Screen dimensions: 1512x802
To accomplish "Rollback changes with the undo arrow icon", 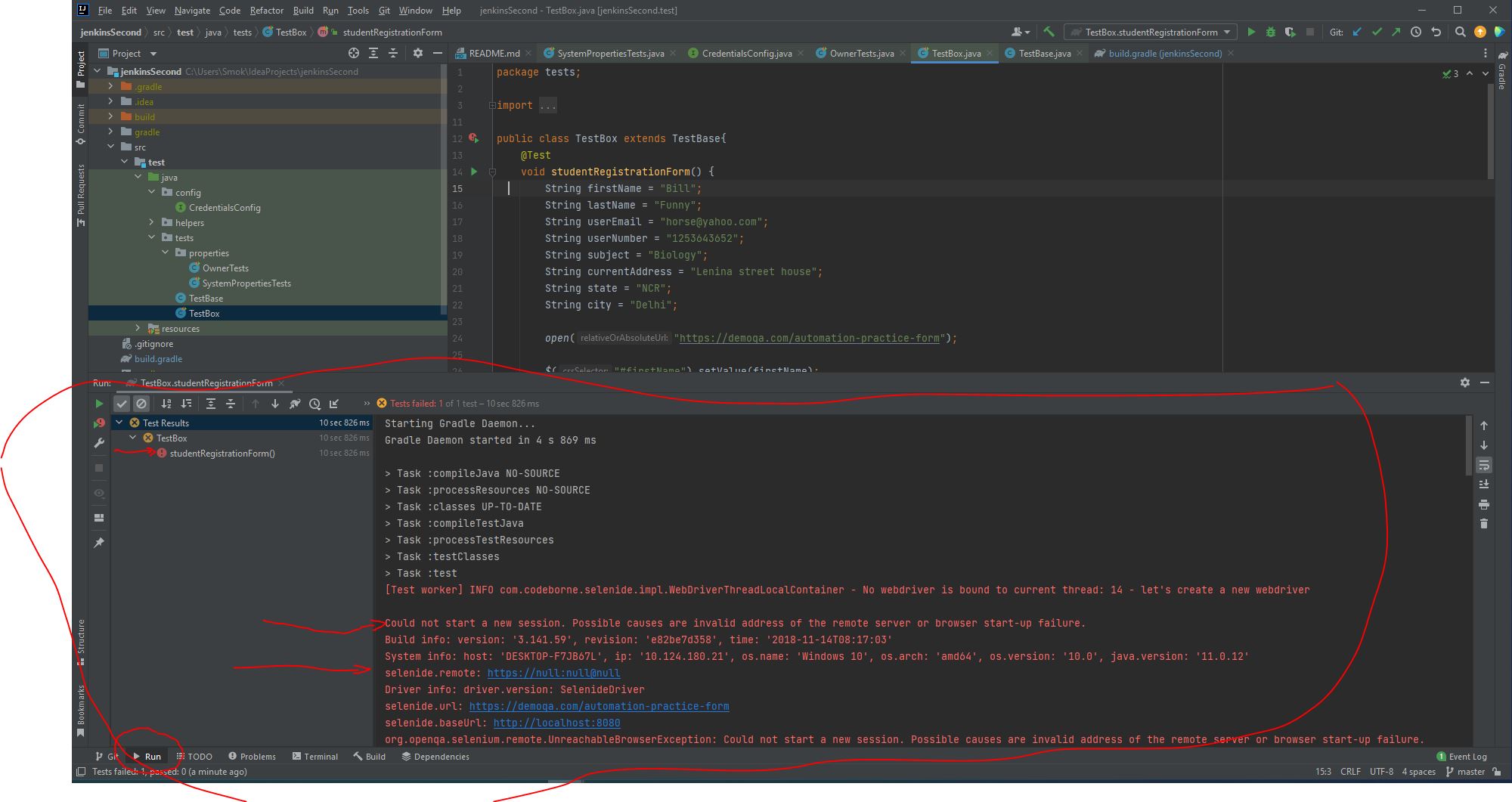I will click(x=1436, y=32).
